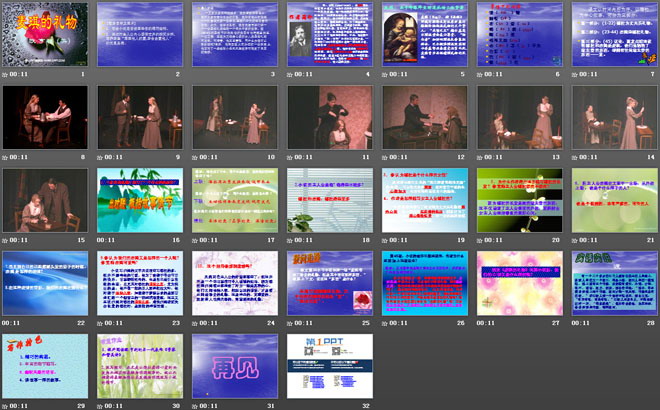Click the transition star icon under slide 21
Viewport: 660px width, 410px height.
click(574, 240)
